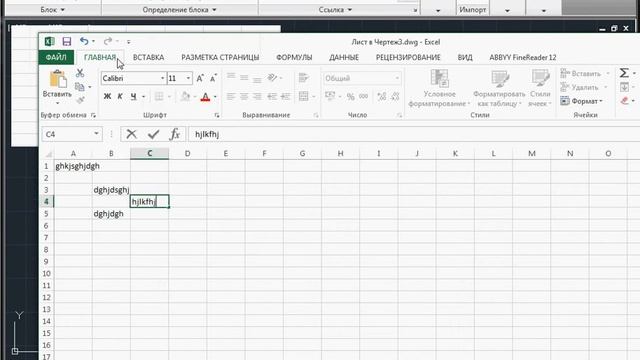Screen dimensions: 640x360
Task: Open the ФОРМУЛЫ tab
Action: (x=294, y=58)
